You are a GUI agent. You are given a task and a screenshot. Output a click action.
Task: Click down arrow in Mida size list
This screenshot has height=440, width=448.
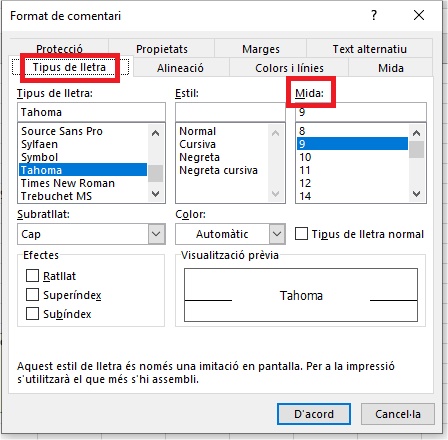416,194
